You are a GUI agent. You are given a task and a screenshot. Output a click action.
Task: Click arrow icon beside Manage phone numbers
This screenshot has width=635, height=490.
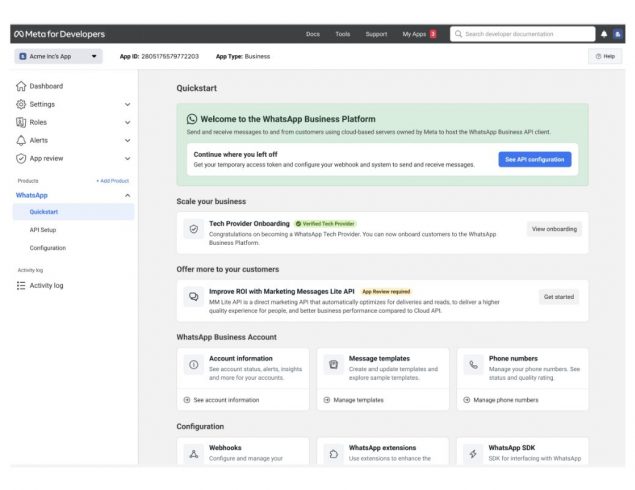tap(467, 400)
